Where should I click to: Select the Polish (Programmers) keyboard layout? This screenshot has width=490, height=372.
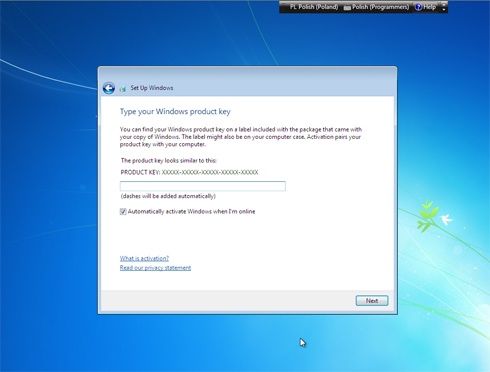376,7
